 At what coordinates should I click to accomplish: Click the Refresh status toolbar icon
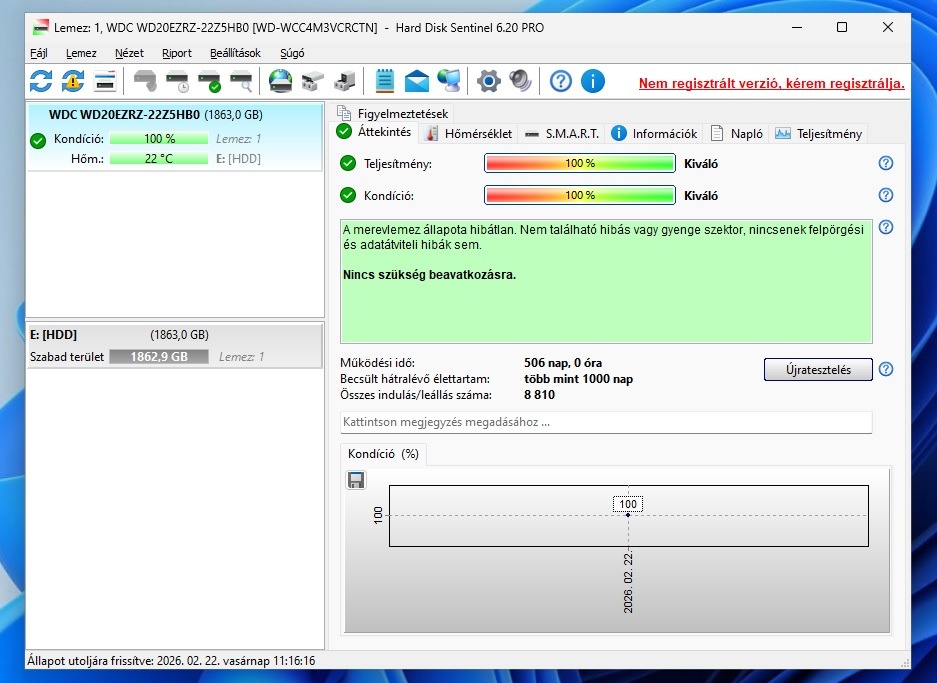(x=41, y=81)
